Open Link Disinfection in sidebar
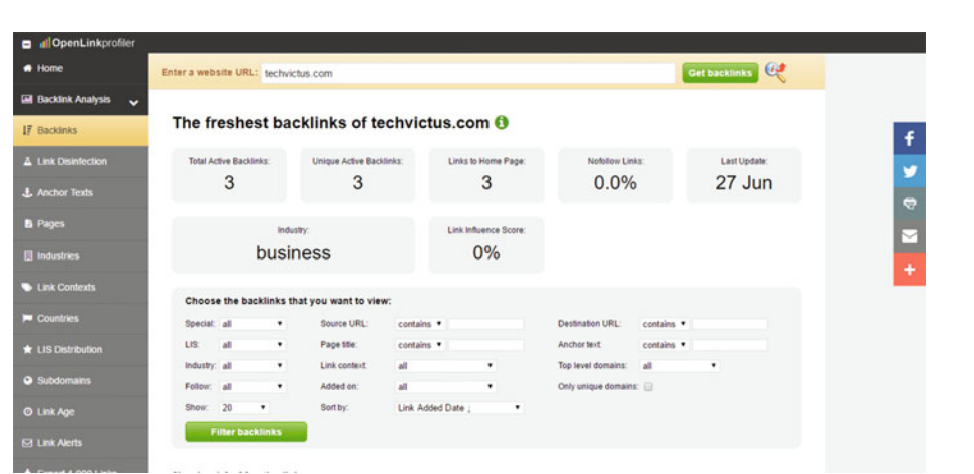This screenshot has height=474, width=974. coord(81,162)
